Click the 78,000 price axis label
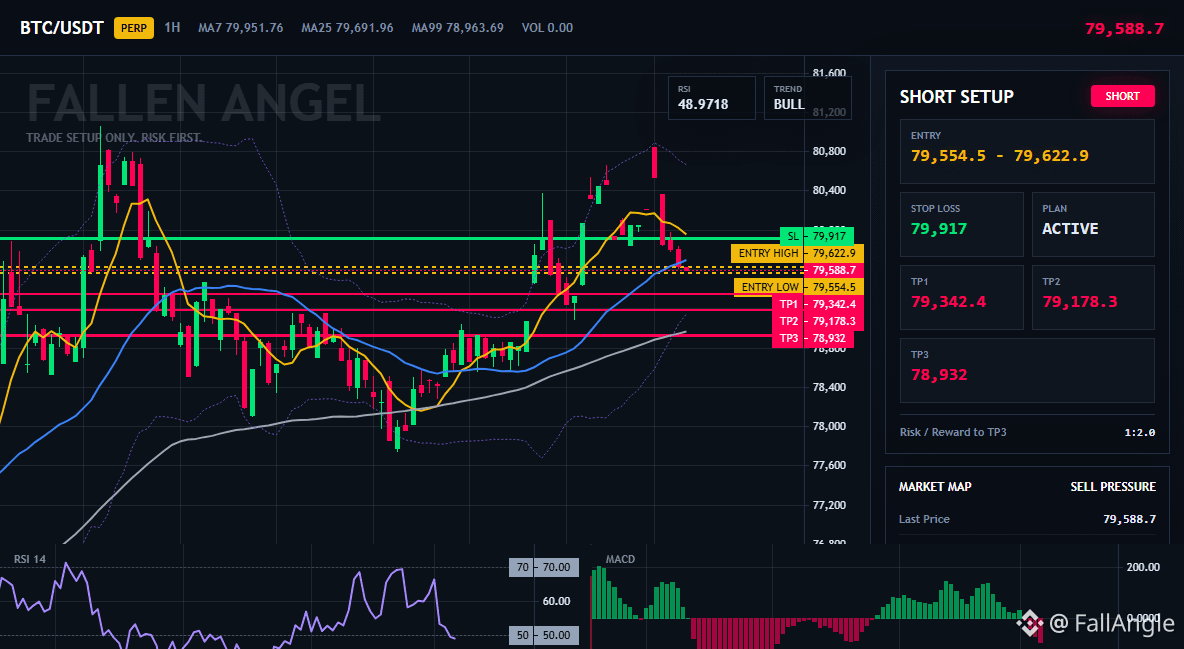The width and height of the screenshot is (1184, 649). click(829, 426)
